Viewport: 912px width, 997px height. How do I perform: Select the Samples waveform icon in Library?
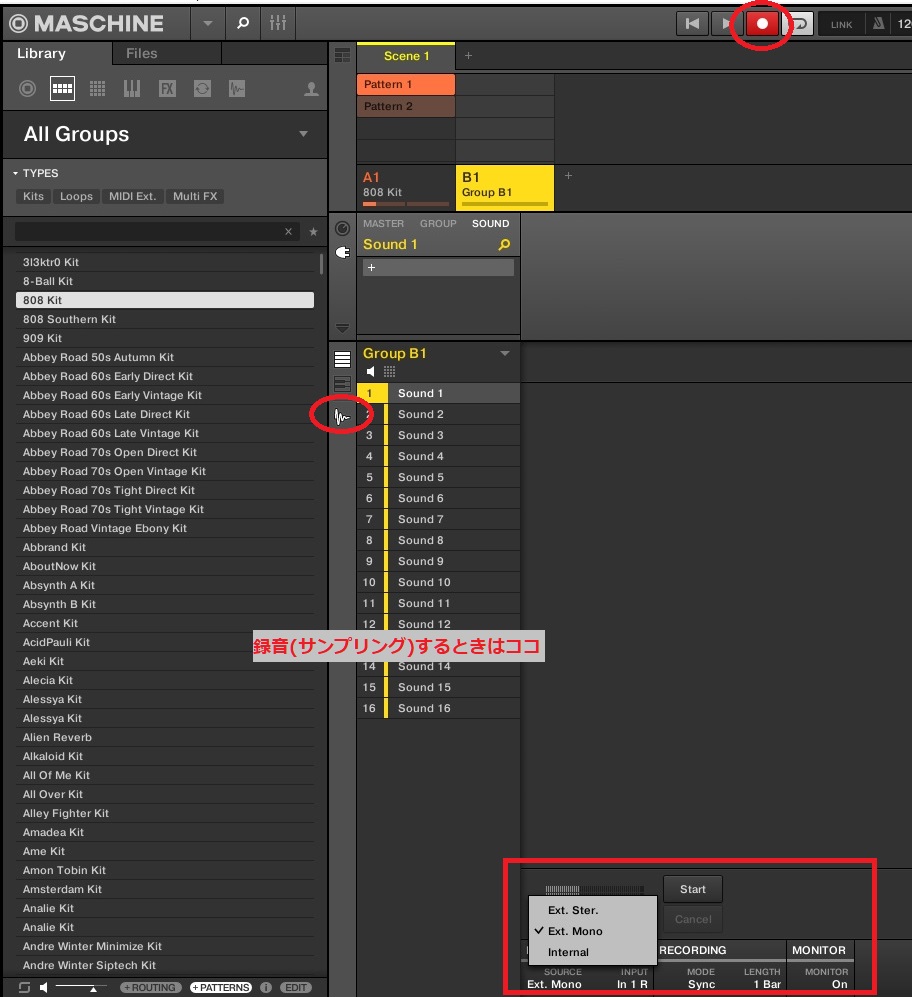[x=237, y=89]
